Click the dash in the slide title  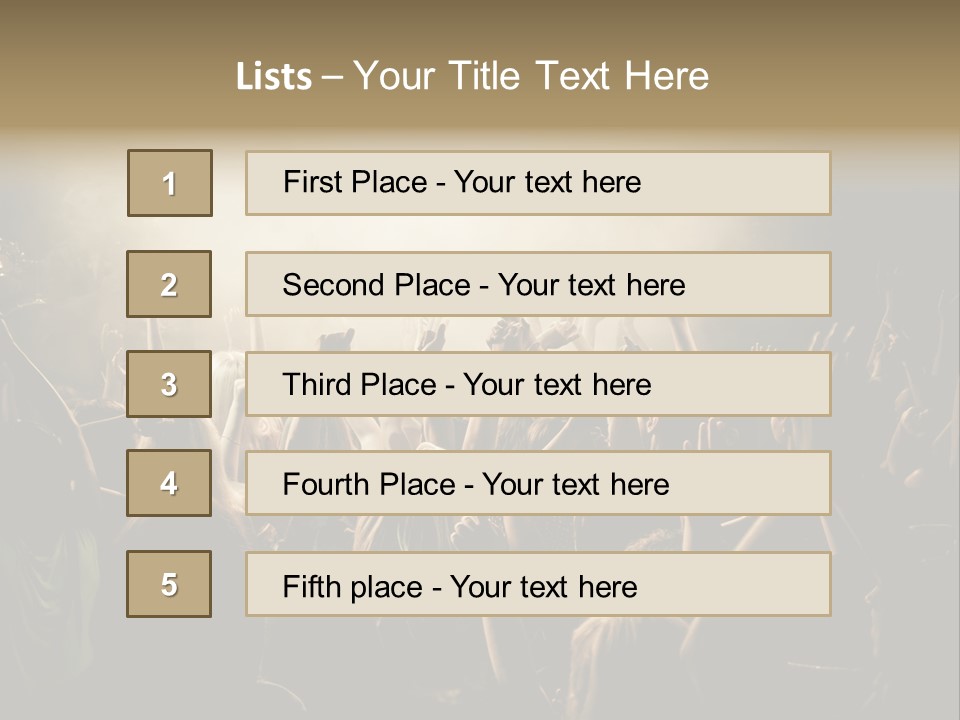click(332, 76)
